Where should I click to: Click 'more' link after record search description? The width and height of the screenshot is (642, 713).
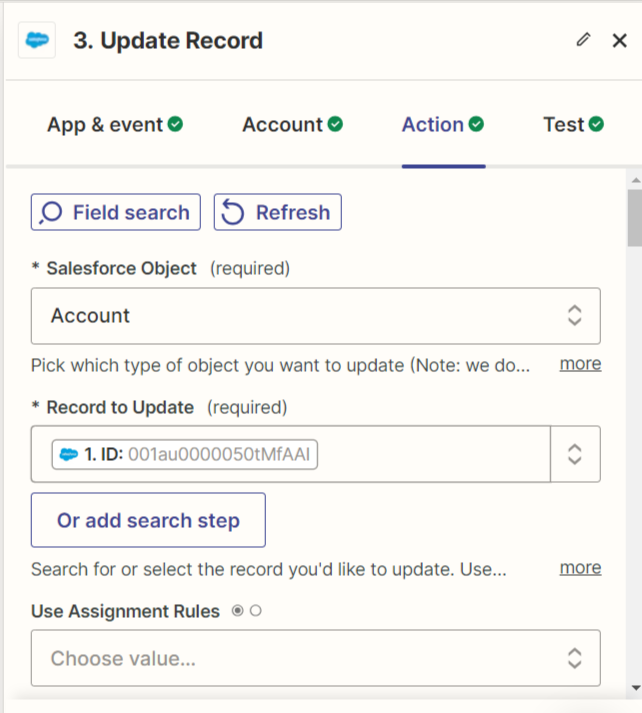[580, 568]
